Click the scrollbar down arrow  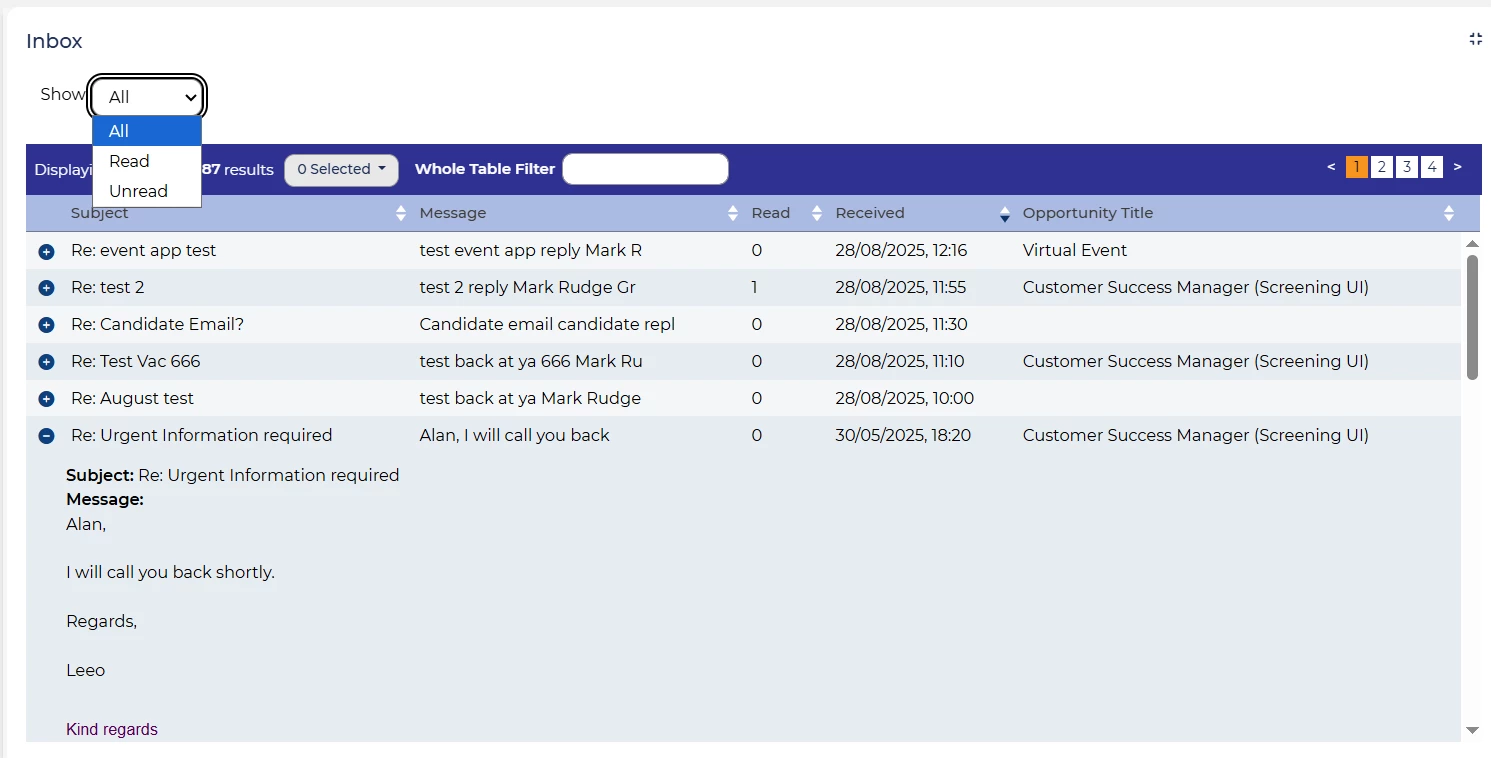[1472, 731]
